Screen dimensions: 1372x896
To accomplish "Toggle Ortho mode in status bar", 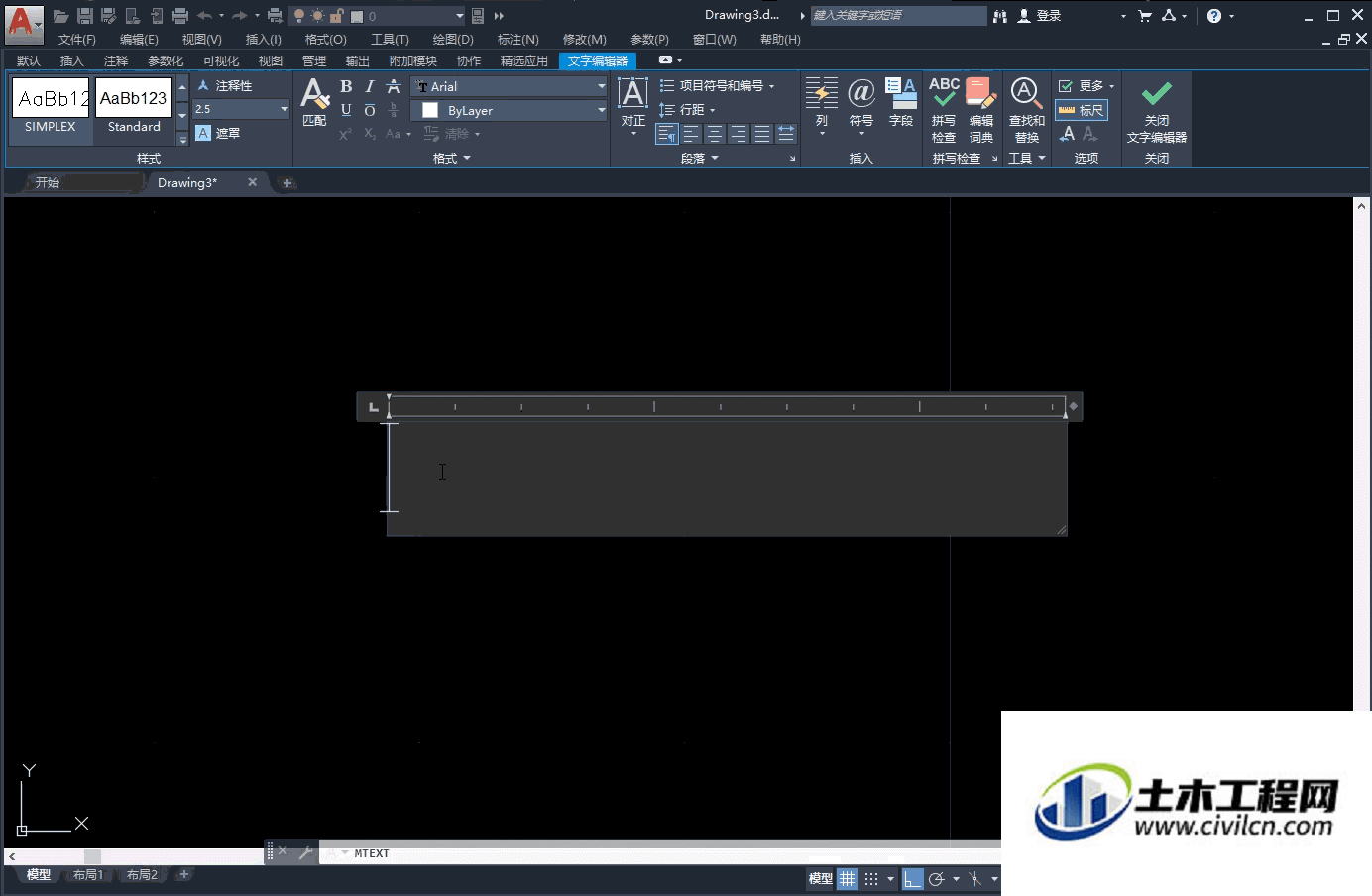I will pos(913,879).
